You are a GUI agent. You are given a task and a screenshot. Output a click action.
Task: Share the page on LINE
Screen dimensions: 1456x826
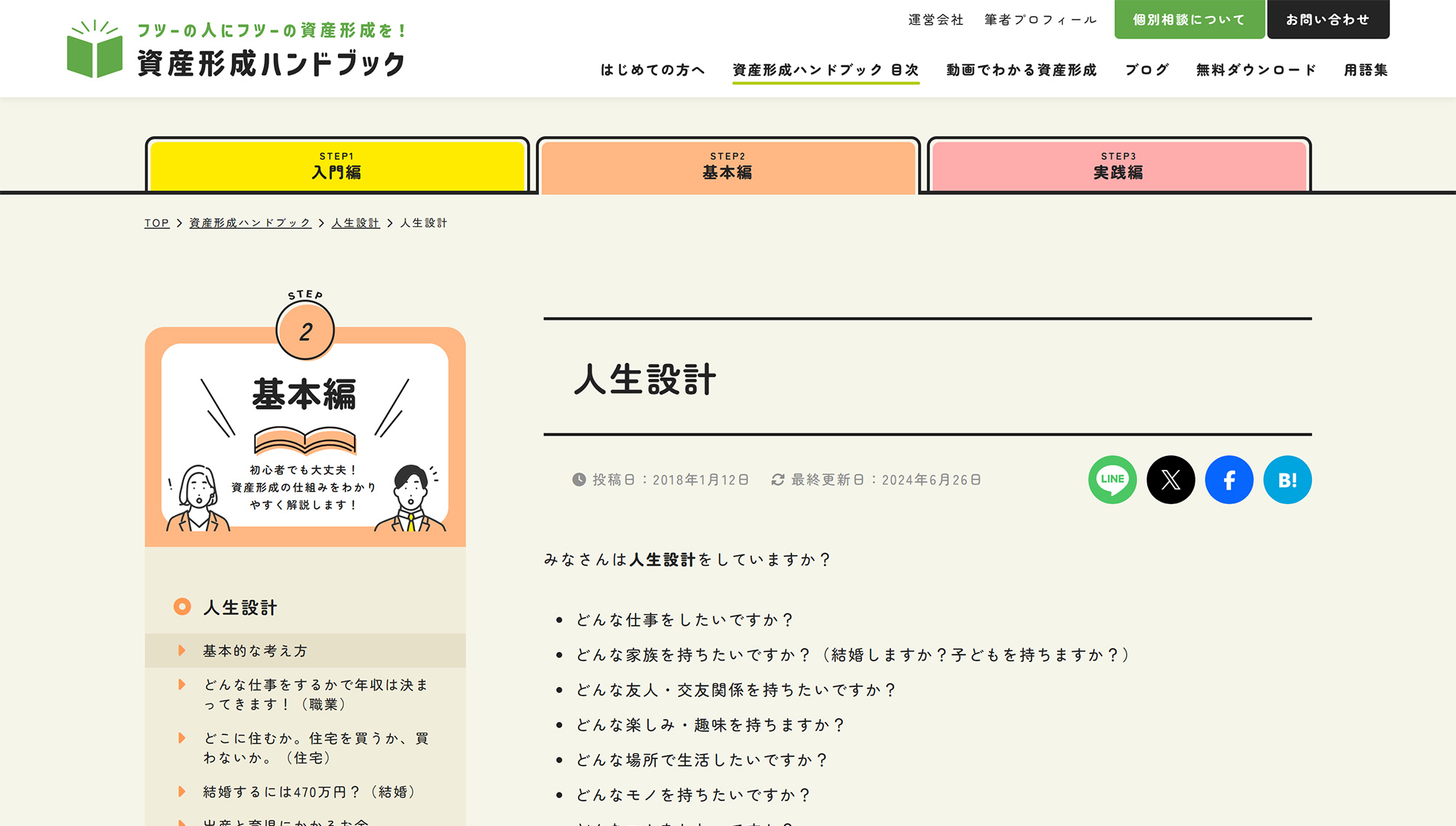[1112, 479]
